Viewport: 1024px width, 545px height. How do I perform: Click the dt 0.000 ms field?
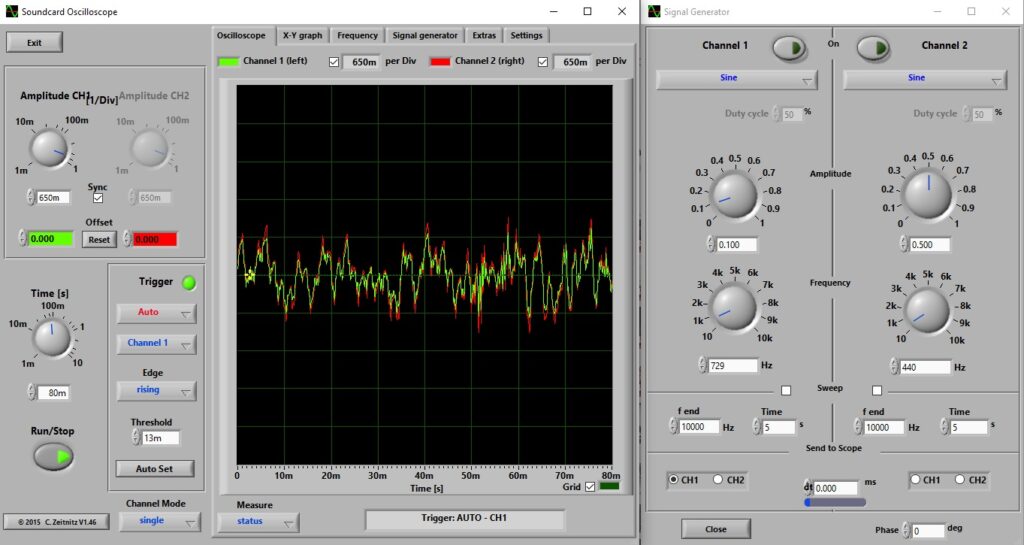835,488
